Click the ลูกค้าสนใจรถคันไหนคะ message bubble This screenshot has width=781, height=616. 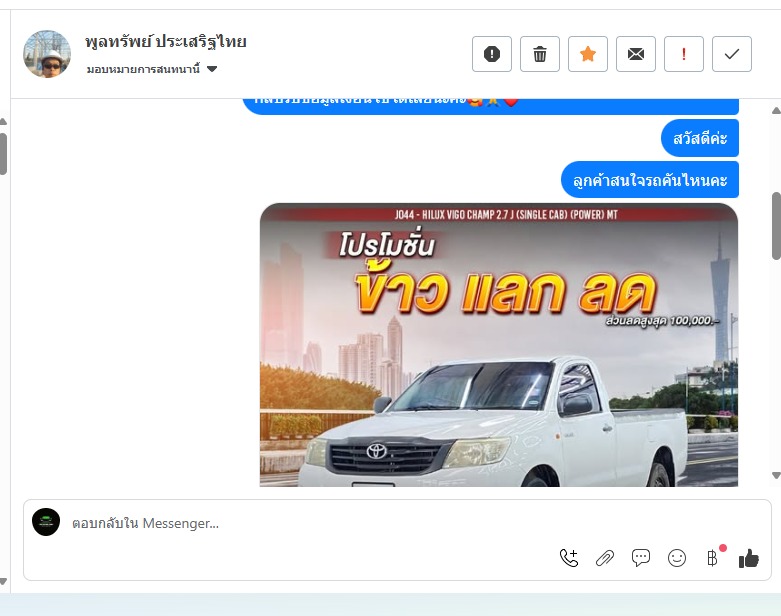[x=650, y=180]
